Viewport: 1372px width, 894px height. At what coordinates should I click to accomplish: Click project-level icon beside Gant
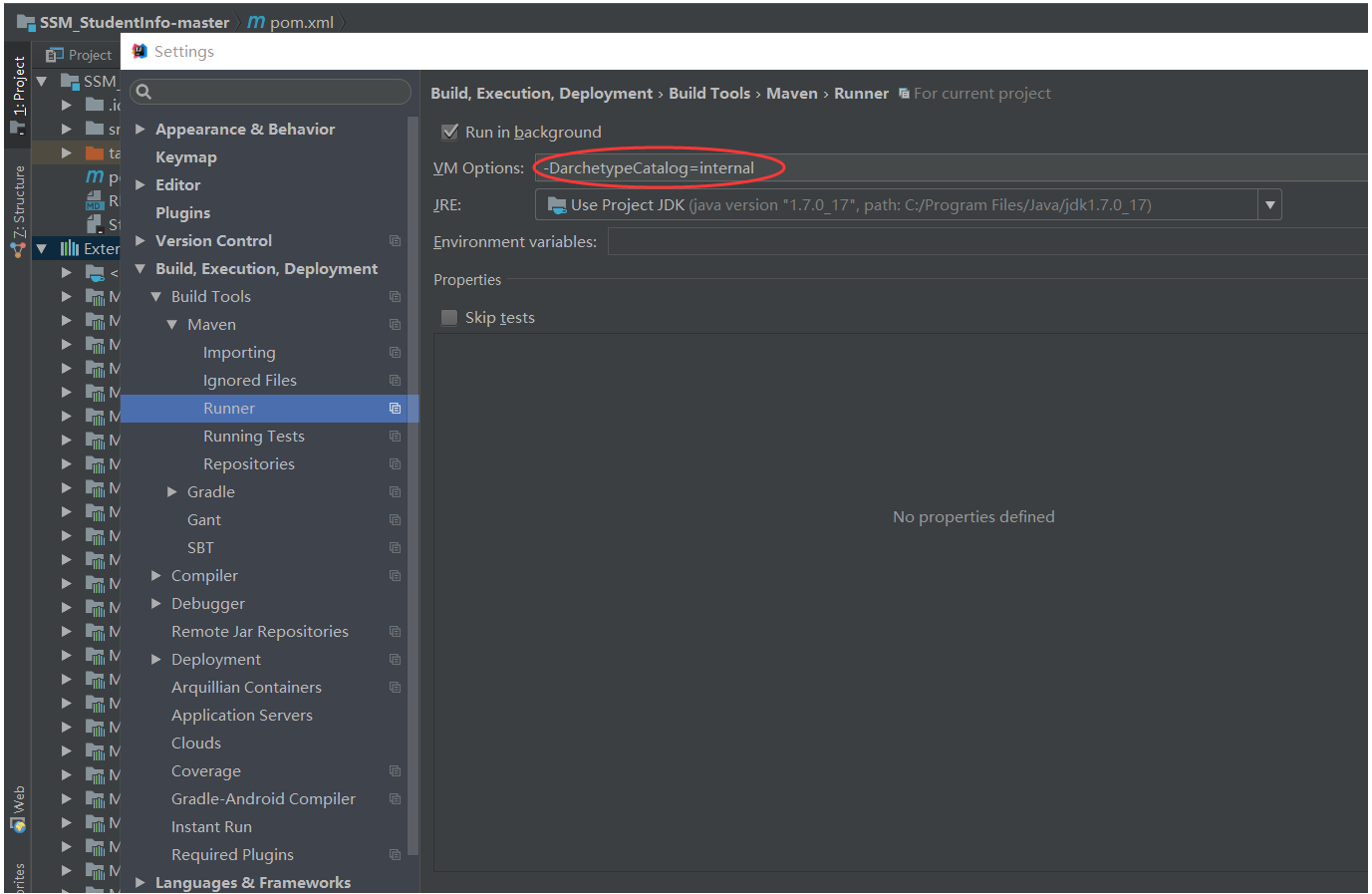pos(395,520)
